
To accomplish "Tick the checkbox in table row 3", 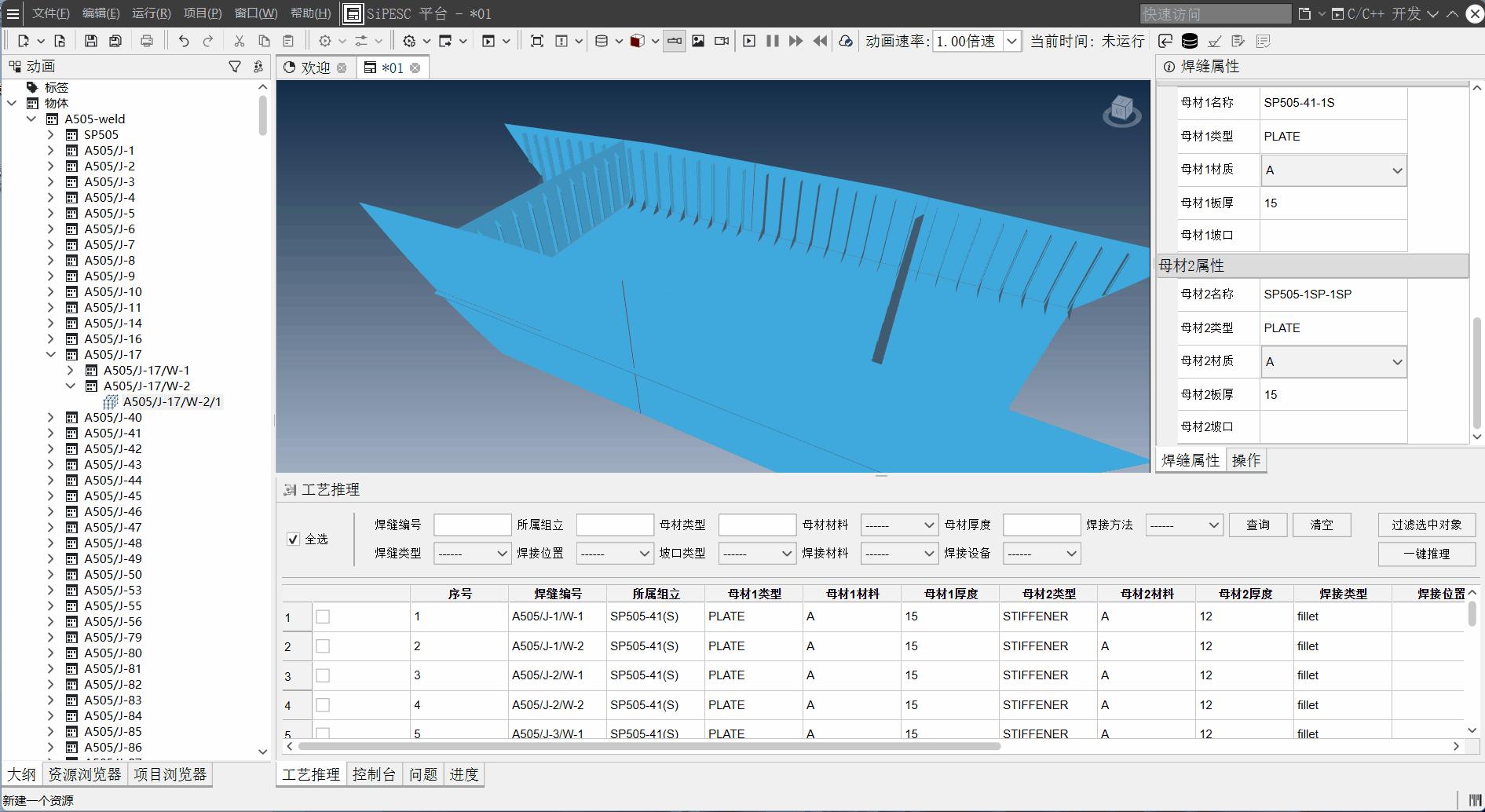I will (x=323, y=675).
